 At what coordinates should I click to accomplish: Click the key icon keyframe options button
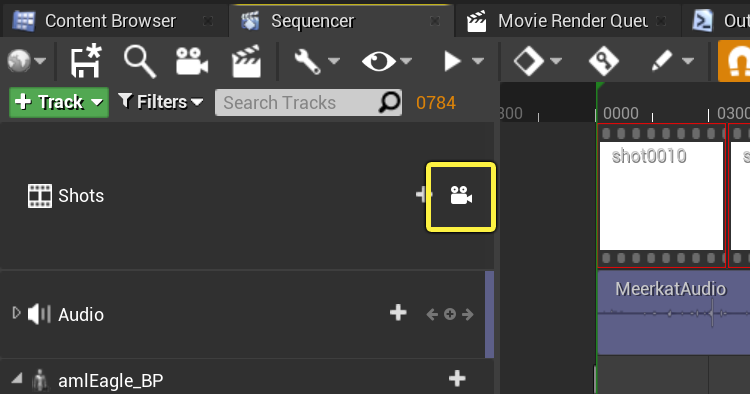tap(604, 61)
